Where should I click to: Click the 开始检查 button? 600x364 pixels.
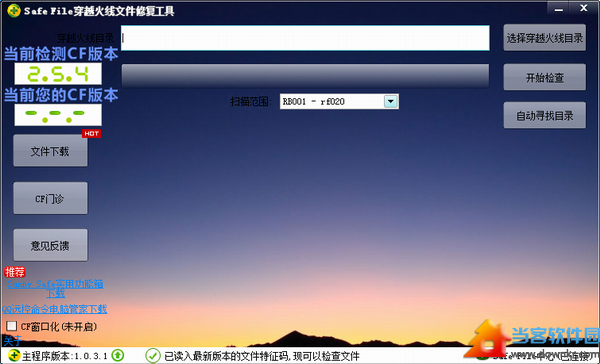pos(545,77)
